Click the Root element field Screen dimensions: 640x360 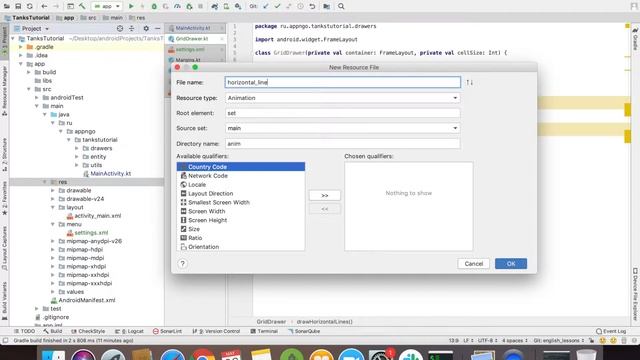point(342,113)
